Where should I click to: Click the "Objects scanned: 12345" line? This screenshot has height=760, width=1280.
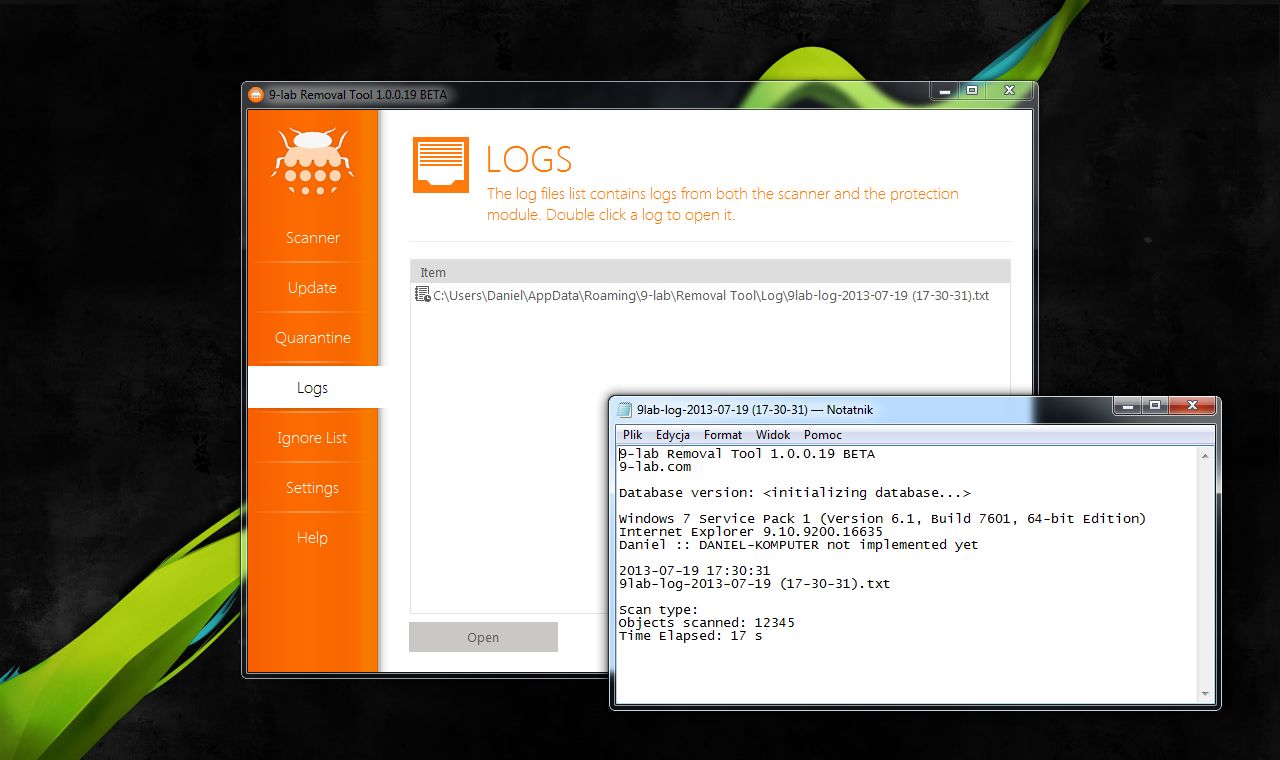pyautogui.click(x=707, y=622)
